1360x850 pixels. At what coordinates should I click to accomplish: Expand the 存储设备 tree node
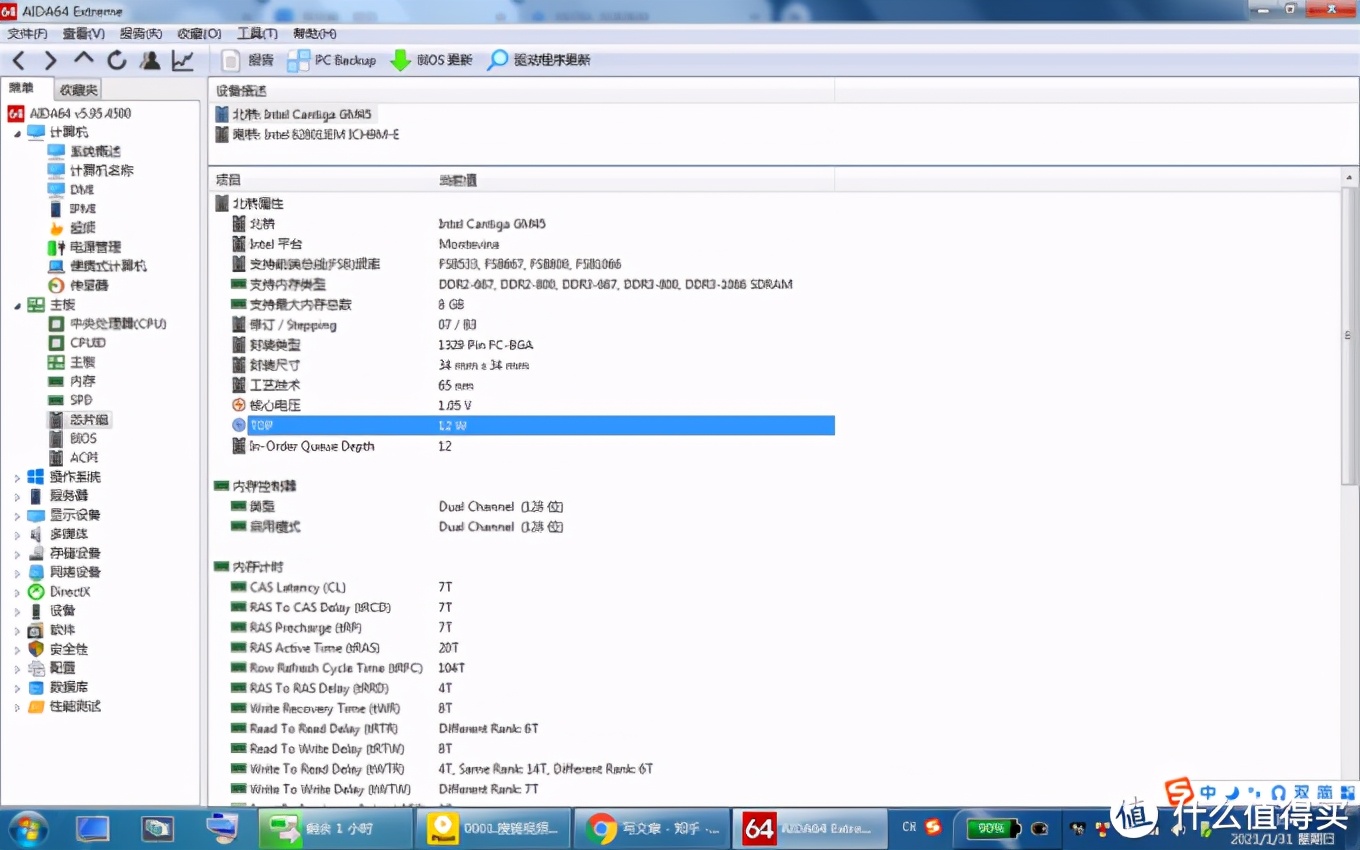[x=17, y=553]
